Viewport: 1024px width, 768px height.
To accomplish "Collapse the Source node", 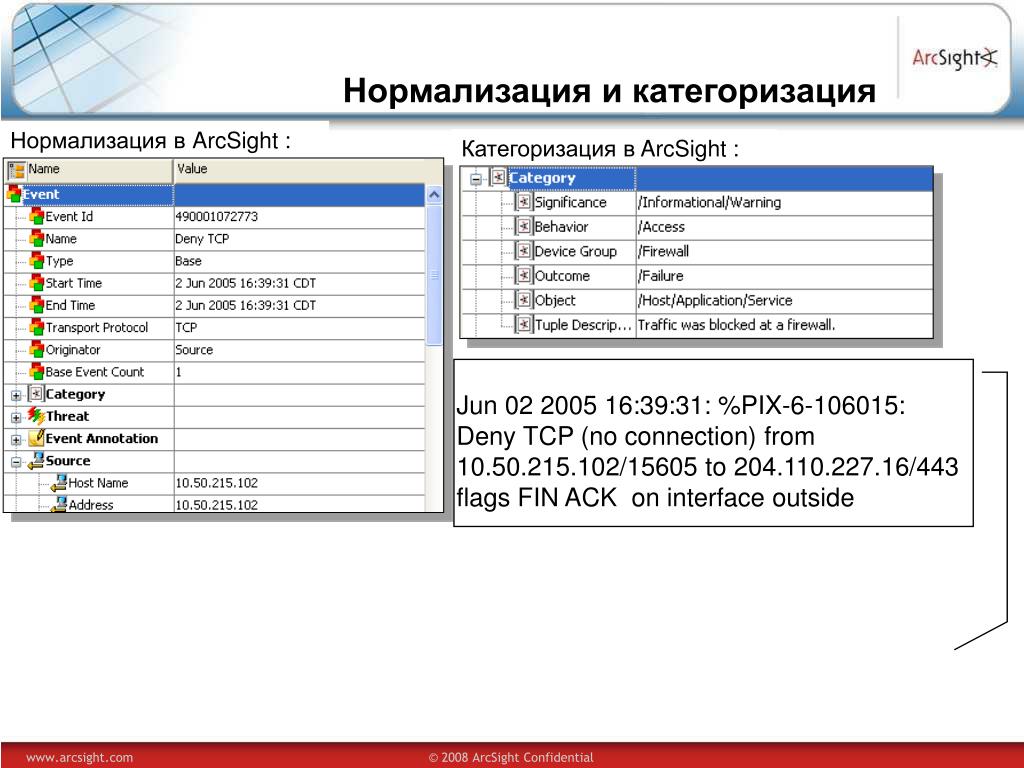I will [16, 462].
